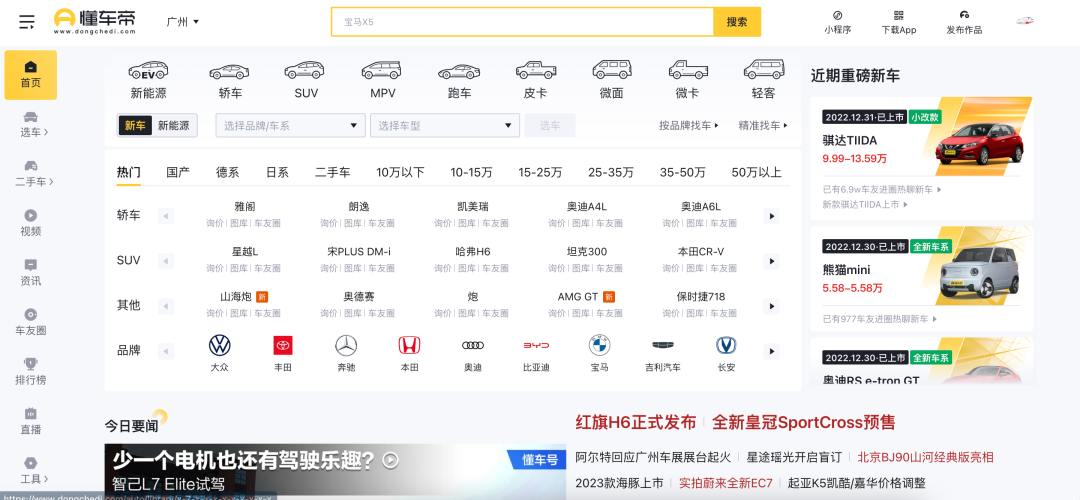This screenshot has width=1080, height=500.
Task: Select the 新能源 EV car icon
Action: (148, 71)
